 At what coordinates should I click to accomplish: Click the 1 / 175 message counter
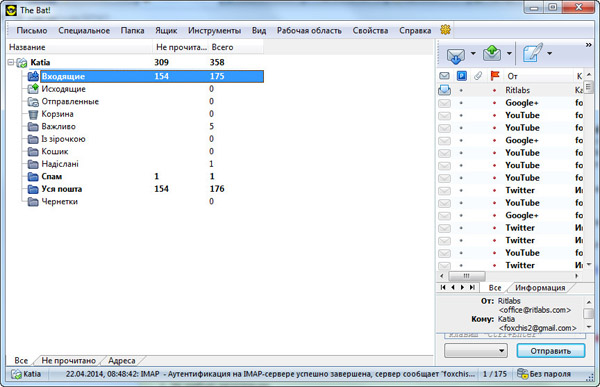[494, 374]
